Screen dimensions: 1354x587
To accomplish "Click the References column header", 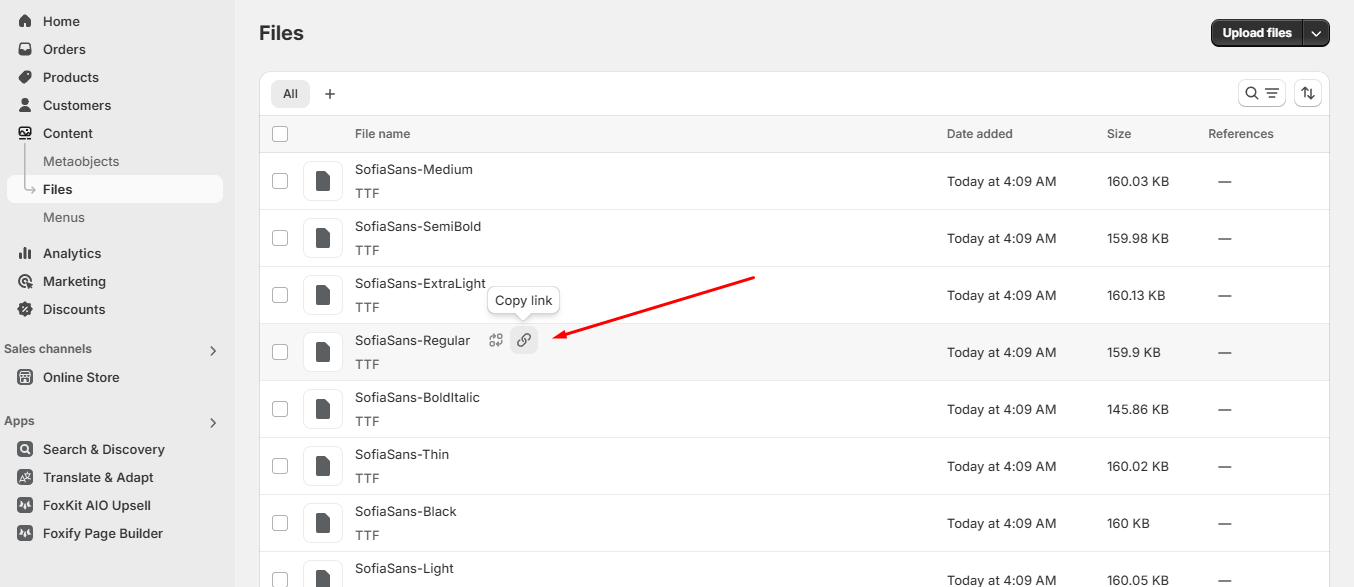I will point(1241,134).
